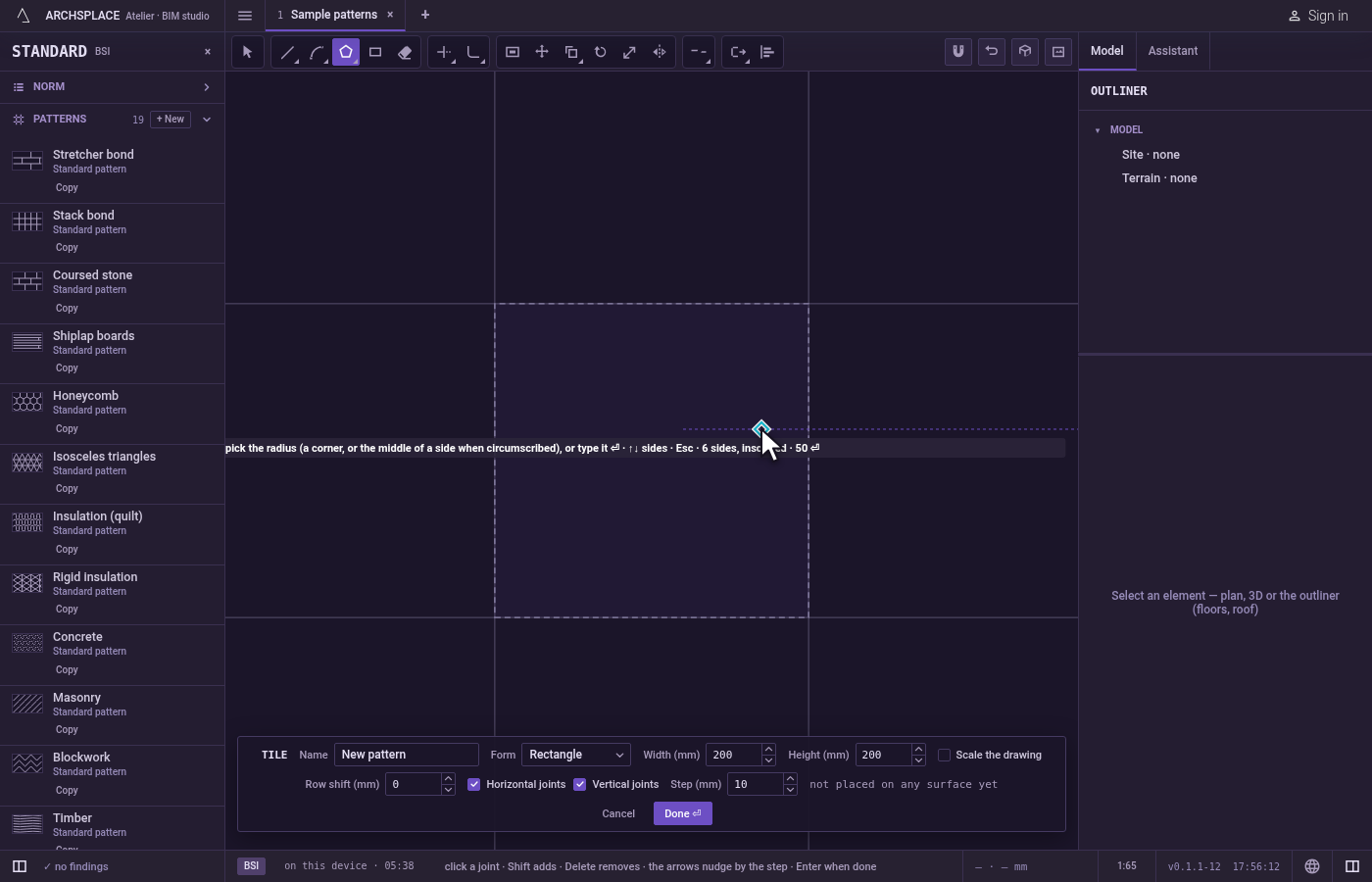The height and width of the screenshot is (882, 1372).
Task: Click the Done button
Action: coord(683,813)
